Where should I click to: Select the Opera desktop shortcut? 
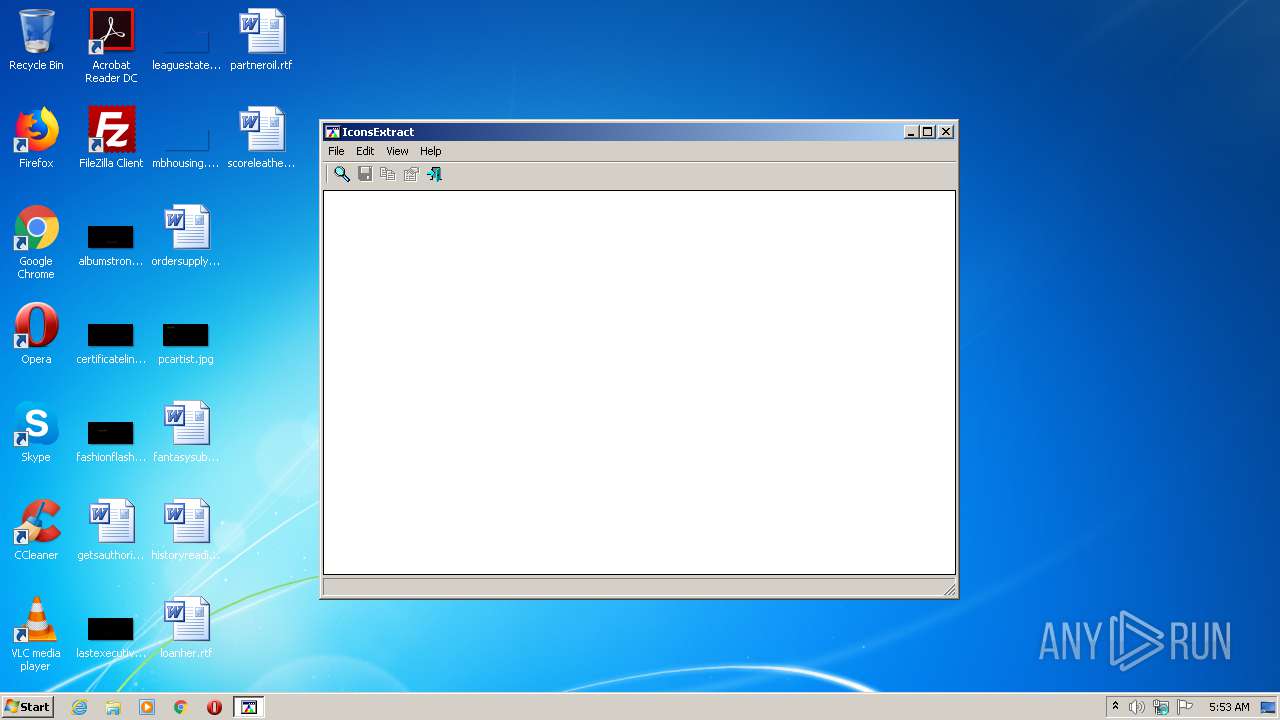click(x=36, y=334)
